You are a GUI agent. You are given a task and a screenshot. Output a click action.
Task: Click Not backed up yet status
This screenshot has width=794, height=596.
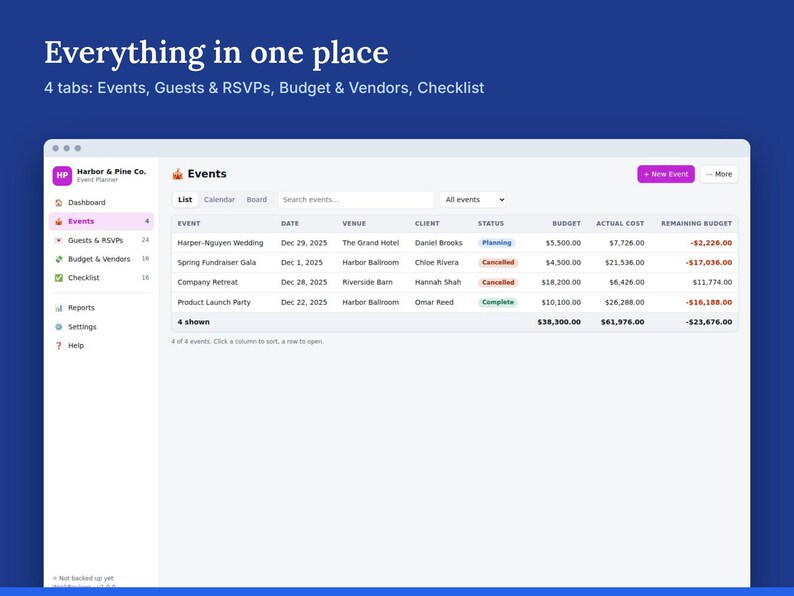coord(84,578)
